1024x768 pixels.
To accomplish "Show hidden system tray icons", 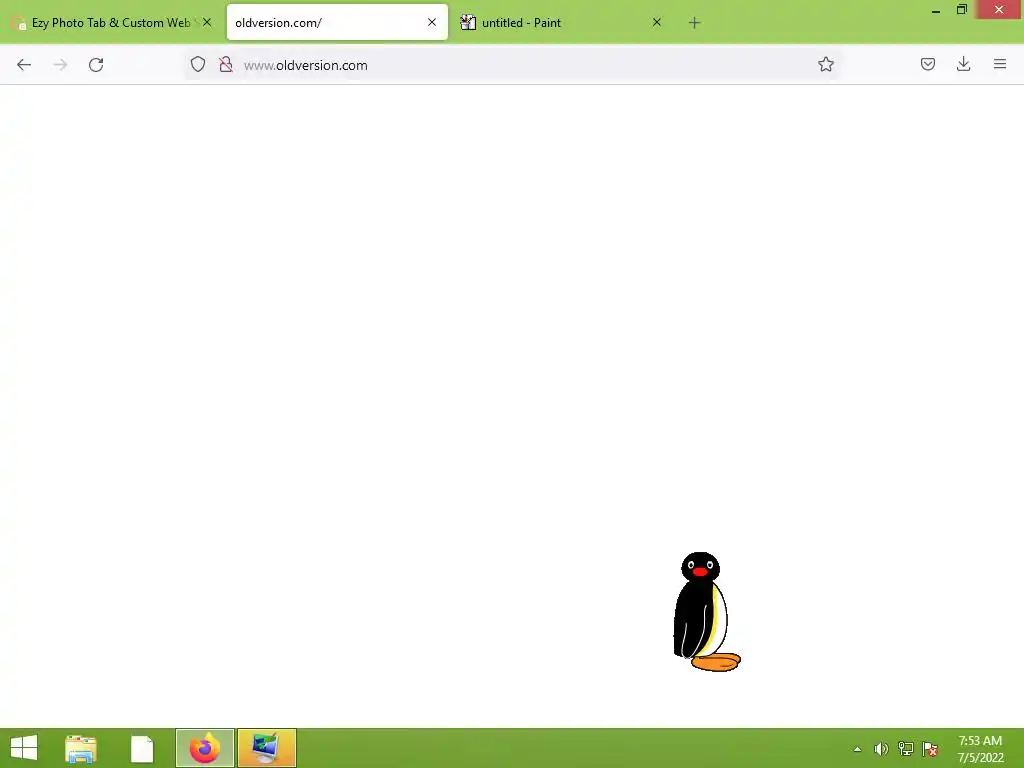I will tap(857, 749).
